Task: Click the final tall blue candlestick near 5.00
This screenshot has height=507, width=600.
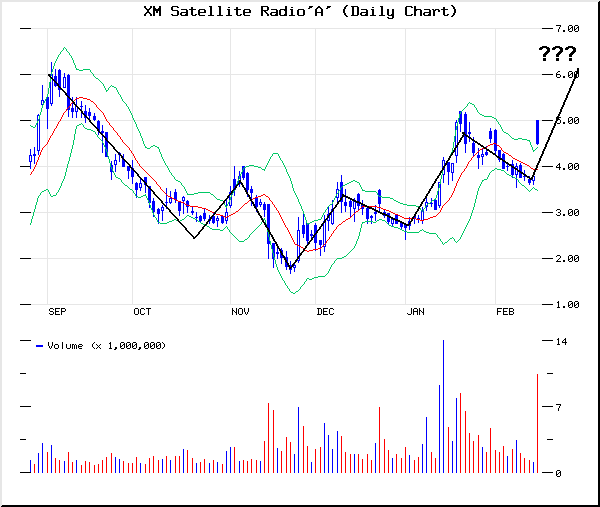Action: tap(538, 132)
